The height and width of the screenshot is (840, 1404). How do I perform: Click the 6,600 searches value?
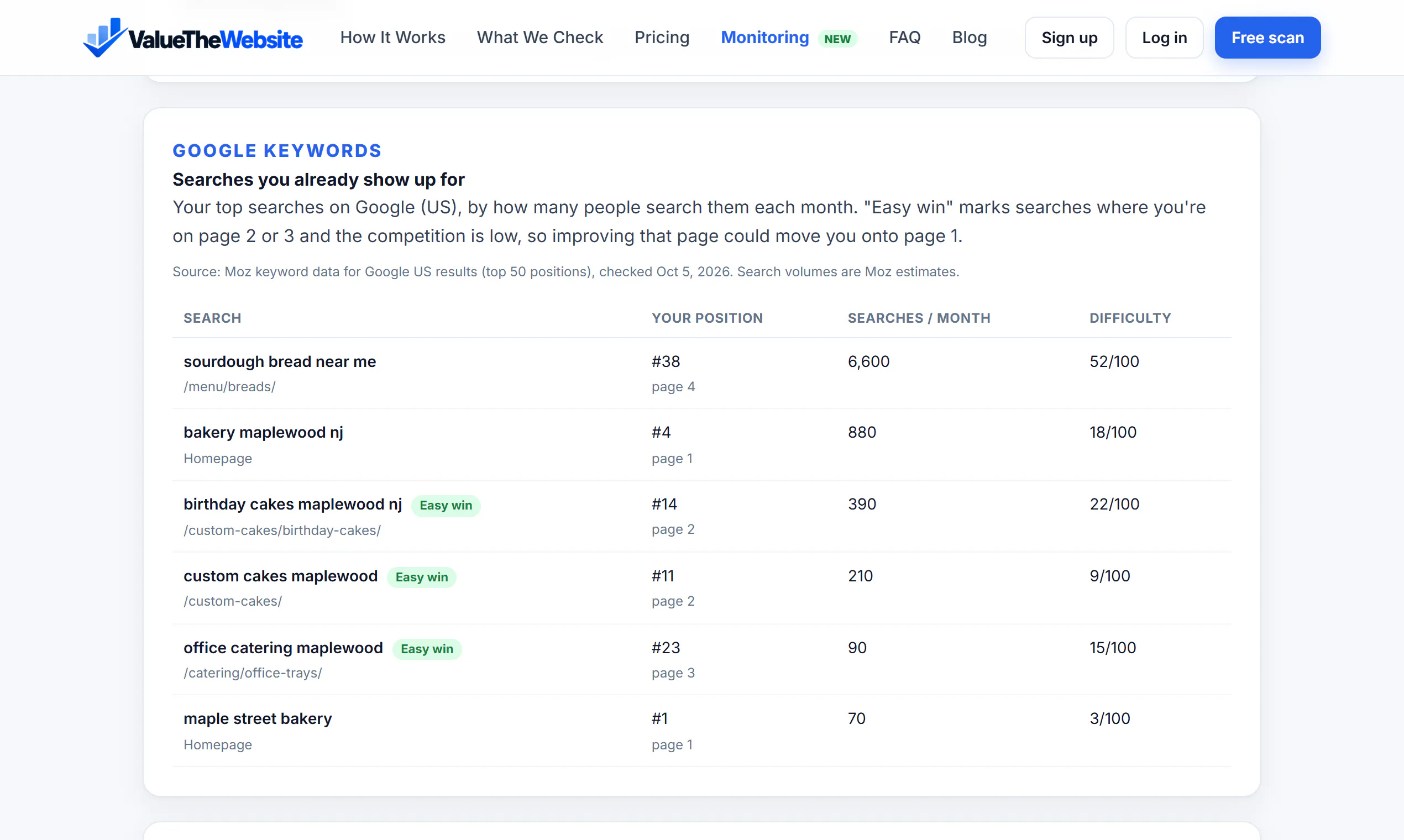point(868,361)
